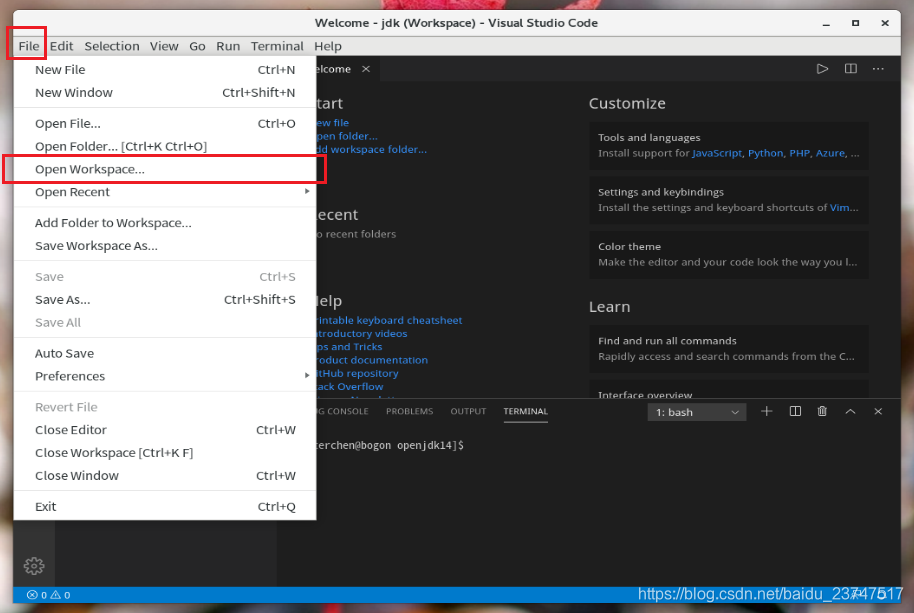
Task: Click the errors and warnings status indicator
Action: tap(49, 595)
